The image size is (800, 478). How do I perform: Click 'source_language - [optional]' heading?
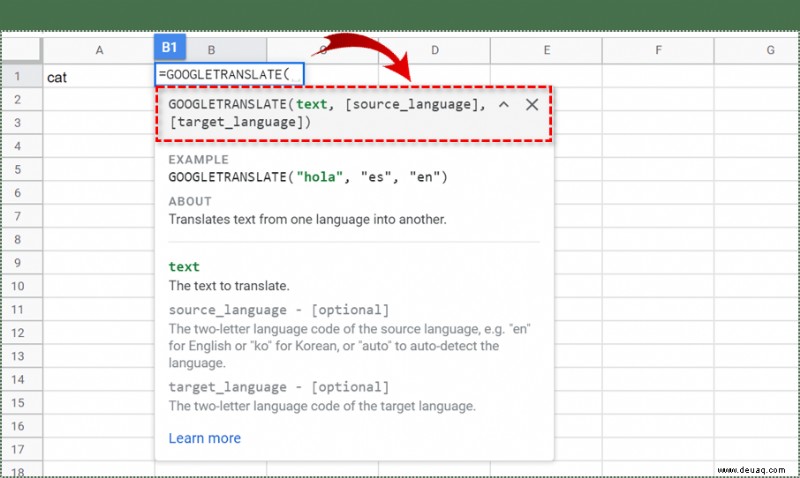tap(279, 310)
